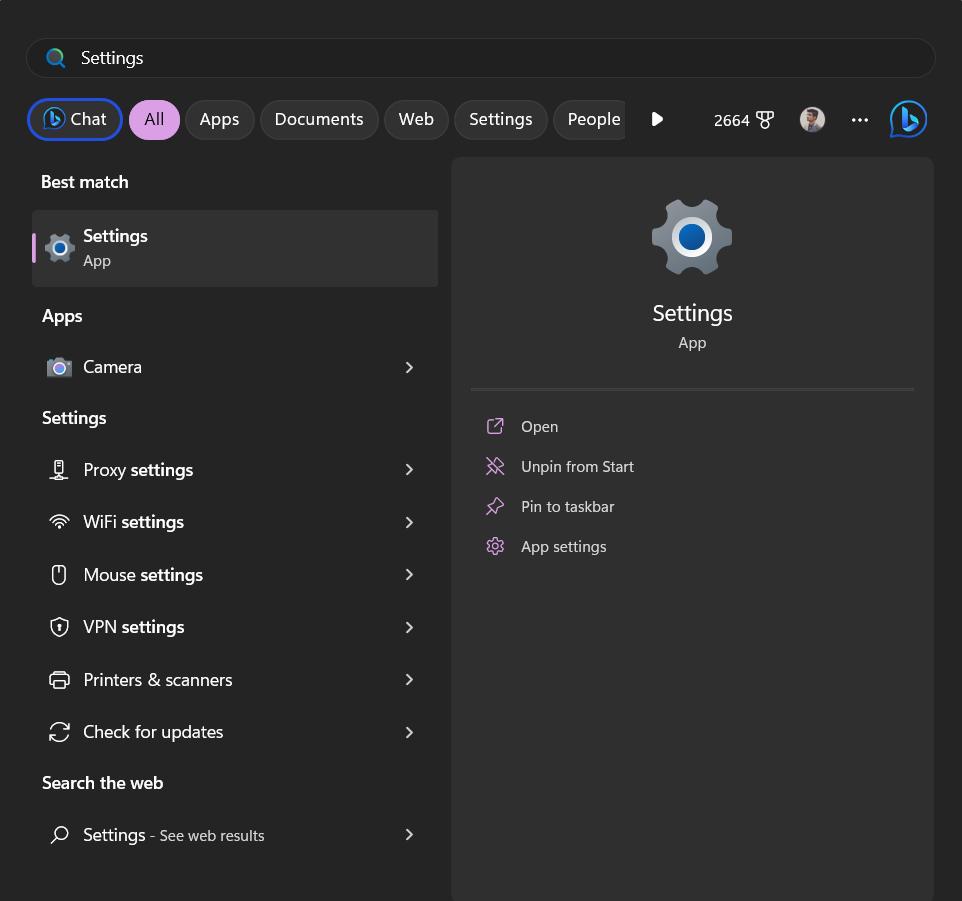Click the App settings gear icon

(495, 546)
